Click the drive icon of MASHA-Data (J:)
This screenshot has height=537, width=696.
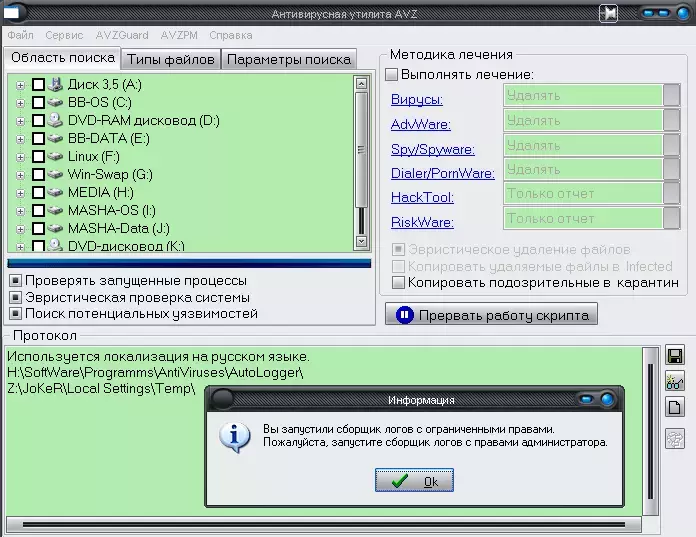pyautogui.click(x=55, y=228)
